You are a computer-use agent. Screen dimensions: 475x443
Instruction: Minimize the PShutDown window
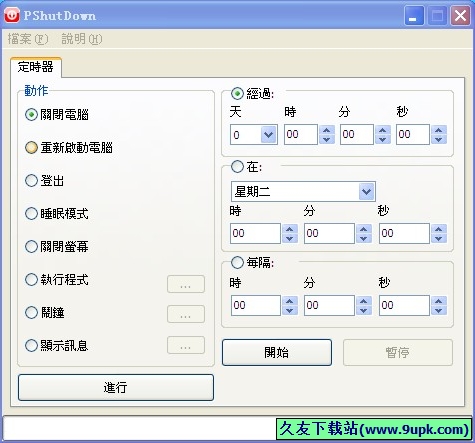click(414, 15)
